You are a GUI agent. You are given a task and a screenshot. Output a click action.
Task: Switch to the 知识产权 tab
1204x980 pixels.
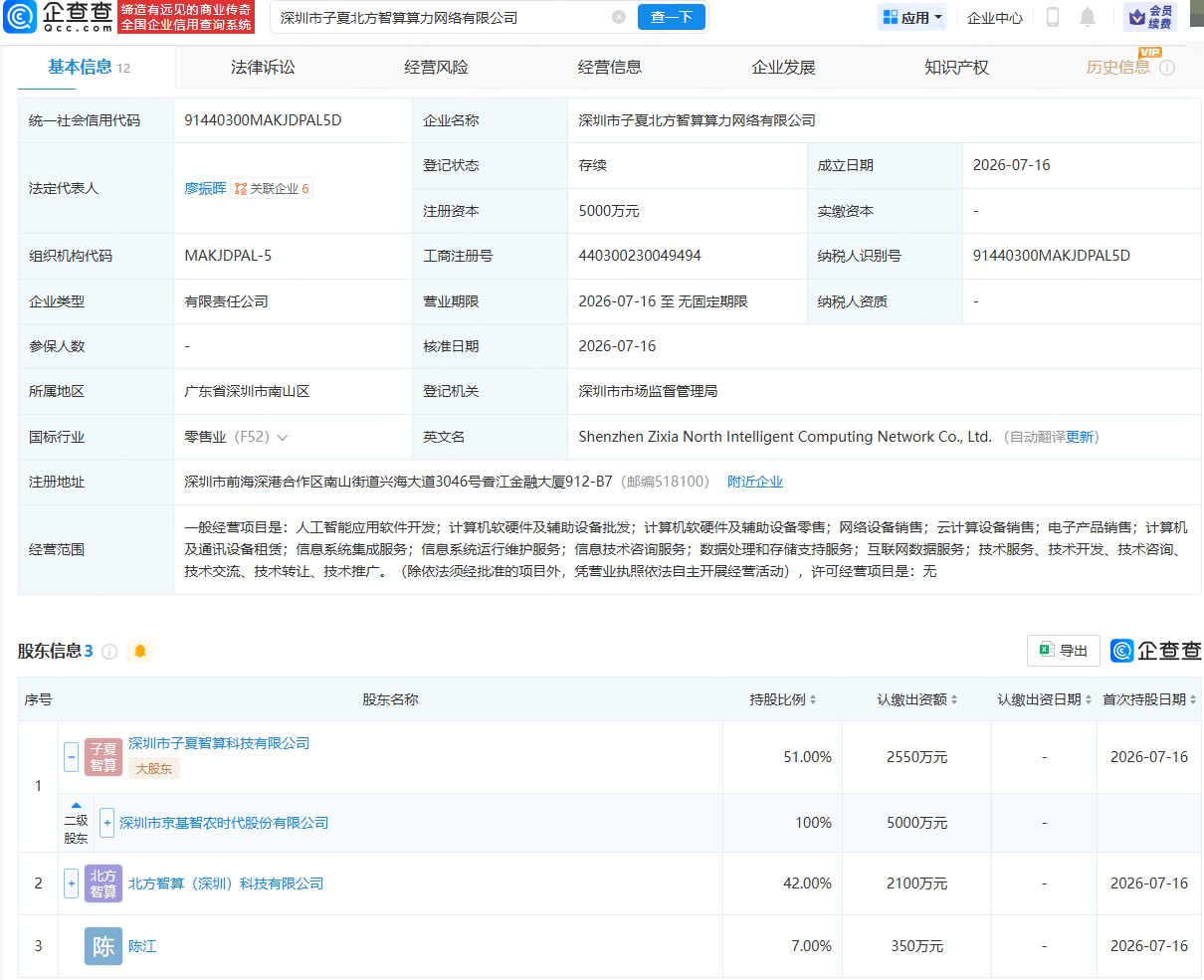(956, 67)
